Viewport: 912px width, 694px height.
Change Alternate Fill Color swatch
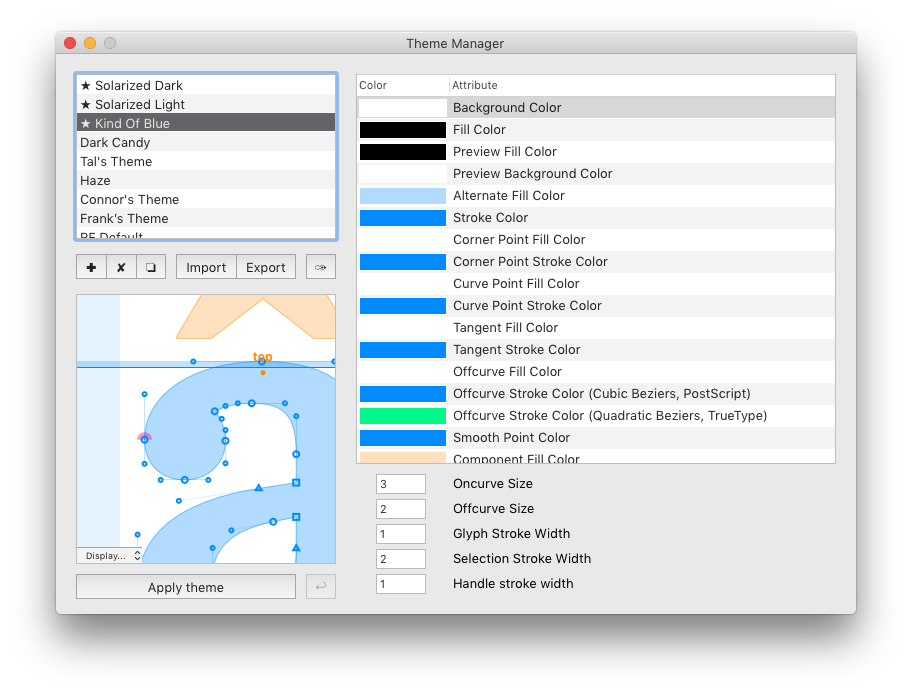[x=402, y=195]
